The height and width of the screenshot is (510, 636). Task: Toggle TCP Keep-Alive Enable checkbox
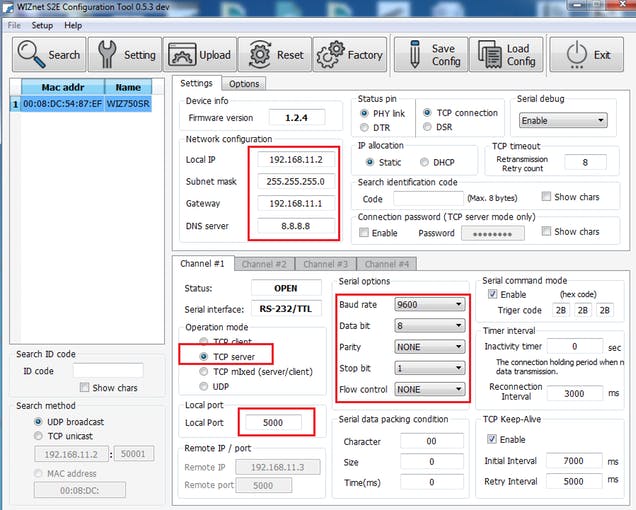tap(492, 439)
